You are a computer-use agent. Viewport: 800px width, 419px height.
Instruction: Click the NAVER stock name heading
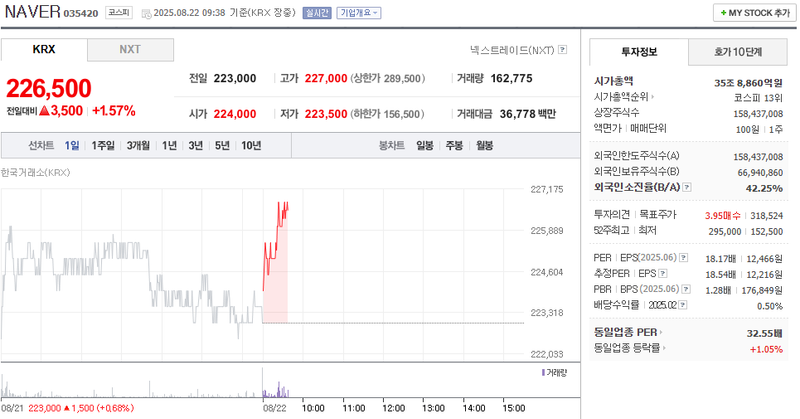pyautogui.click(x=33, y=12)
